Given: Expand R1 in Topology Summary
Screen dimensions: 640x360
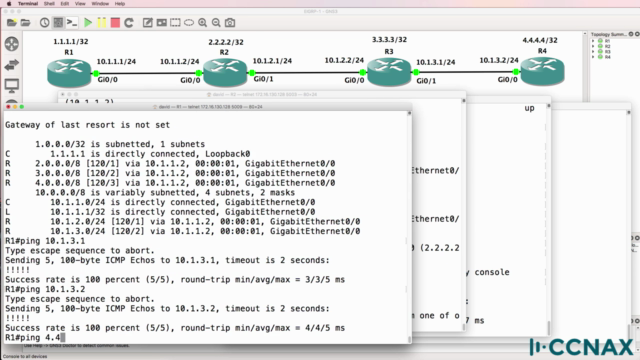Looking at the screenshot, I should pos(593,41).
